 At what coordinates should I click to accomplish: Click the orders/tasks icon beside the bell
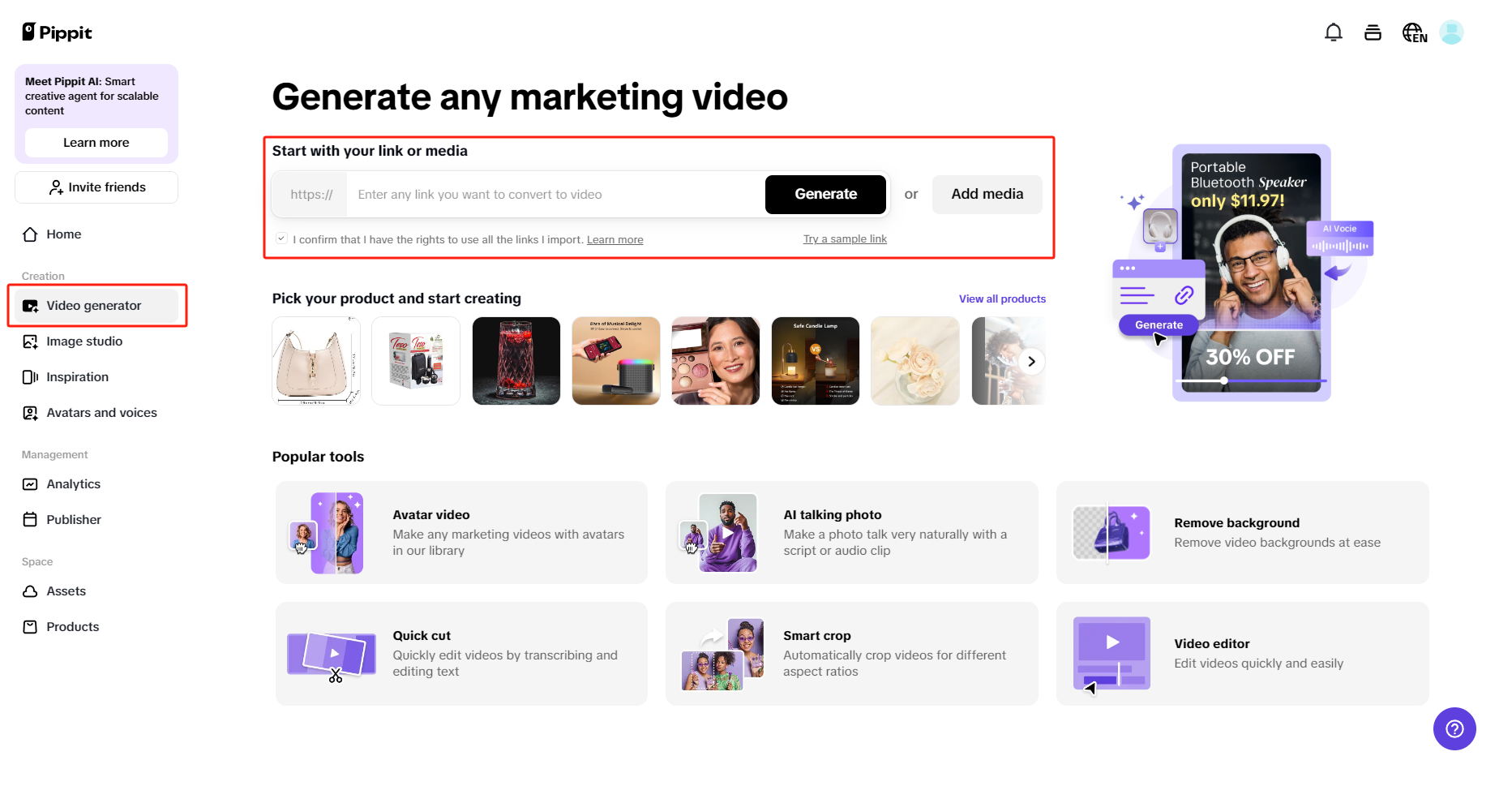[1373, 32]
